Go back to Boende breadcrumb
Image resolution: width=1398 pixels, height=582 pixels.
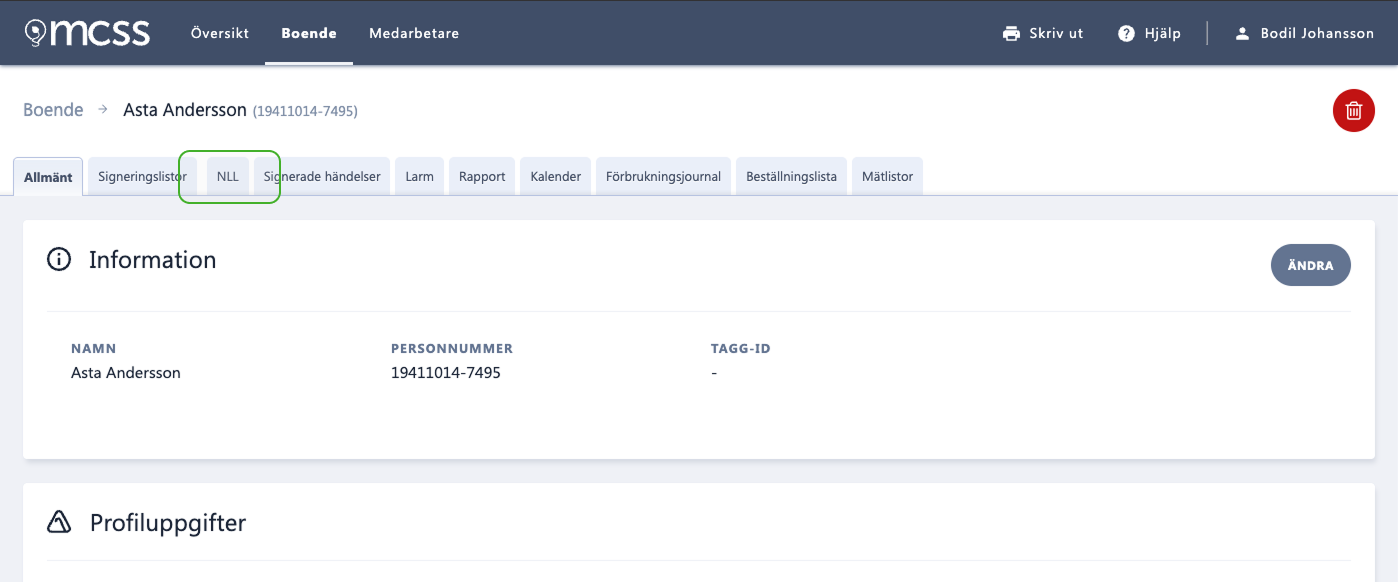(x=53, y=110)
